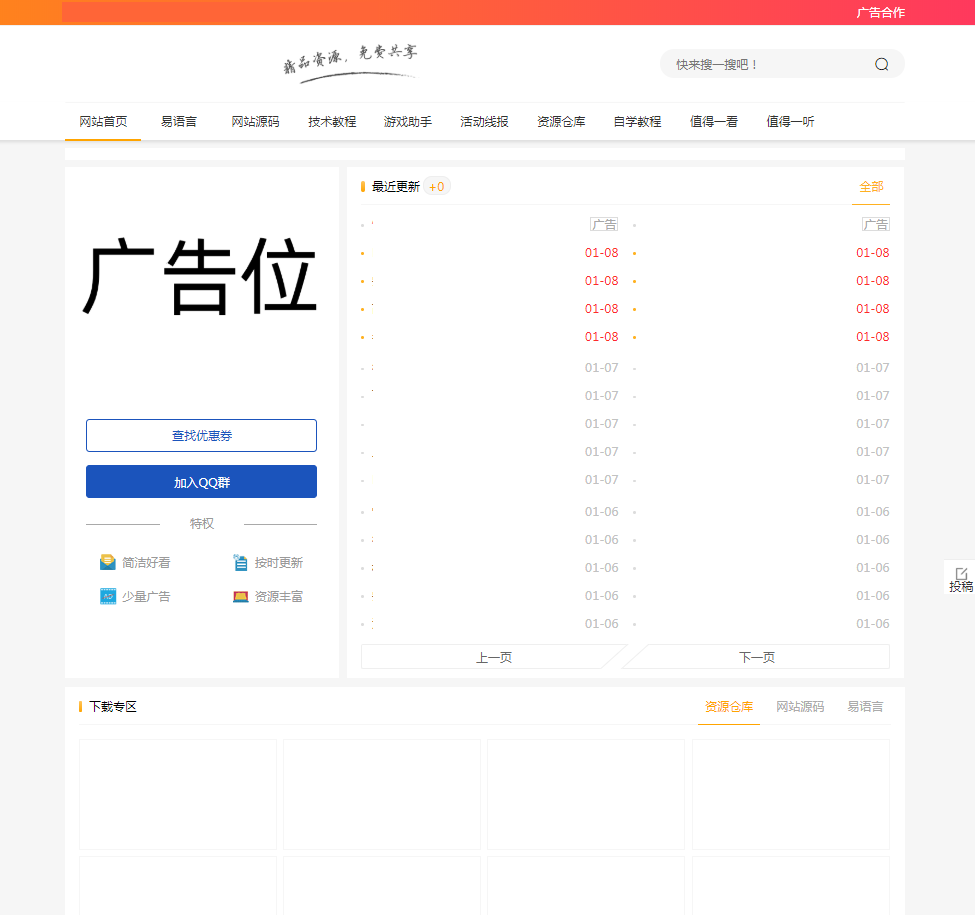The image size is (975, 915).
Task: Select 全部 to view all recent updates
Action: [869, 187]
